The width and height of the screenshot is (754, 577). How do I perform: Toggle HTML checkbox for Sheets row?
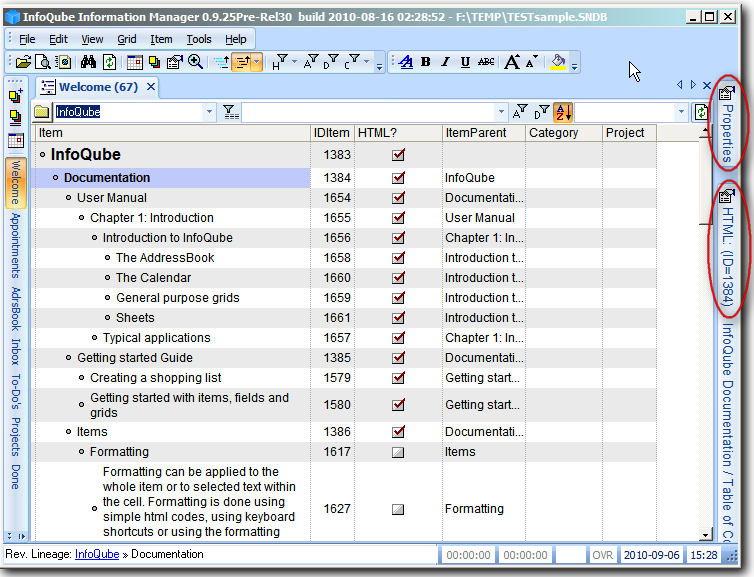tap(398, 318)
